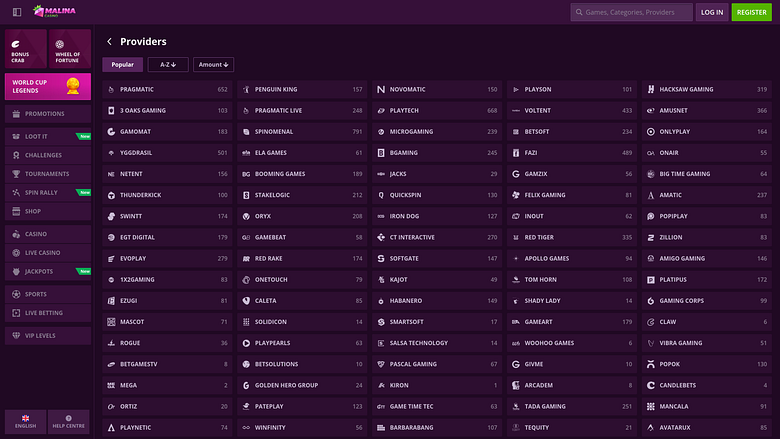Open Playtech provider with 668 games
The image size is (780, 439).
pyautogui.click(x=437, y=110)
